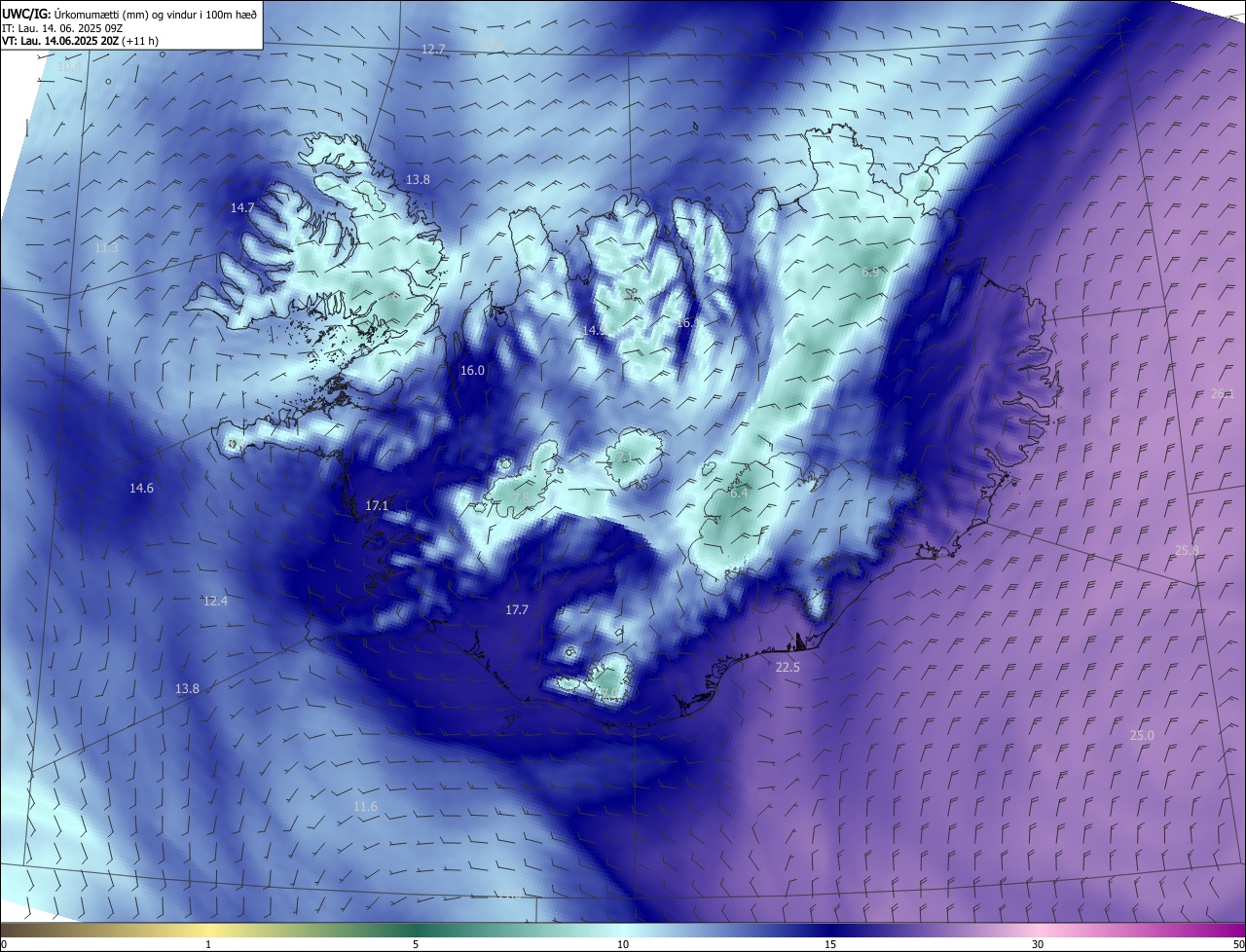Click the 30 tick on the color scale
The image size is (1246, 952).
[x=1038, y=944]
